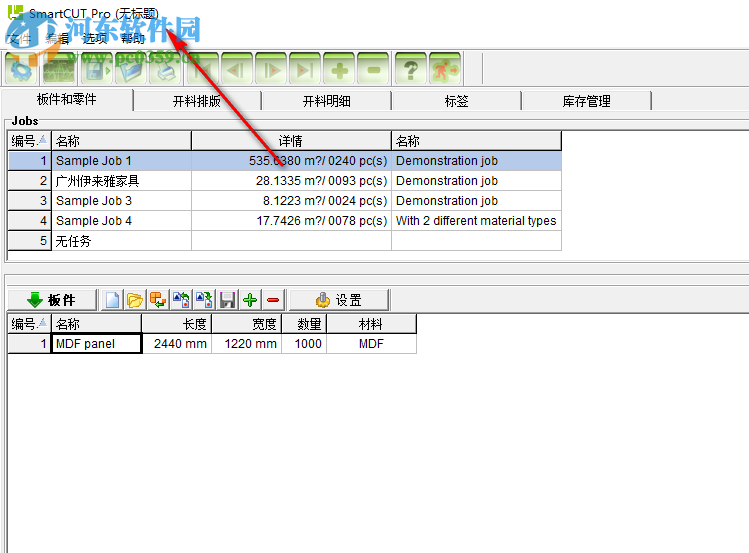Click the export icon with green down arrow
749x553 pixels.
point(204,300)
